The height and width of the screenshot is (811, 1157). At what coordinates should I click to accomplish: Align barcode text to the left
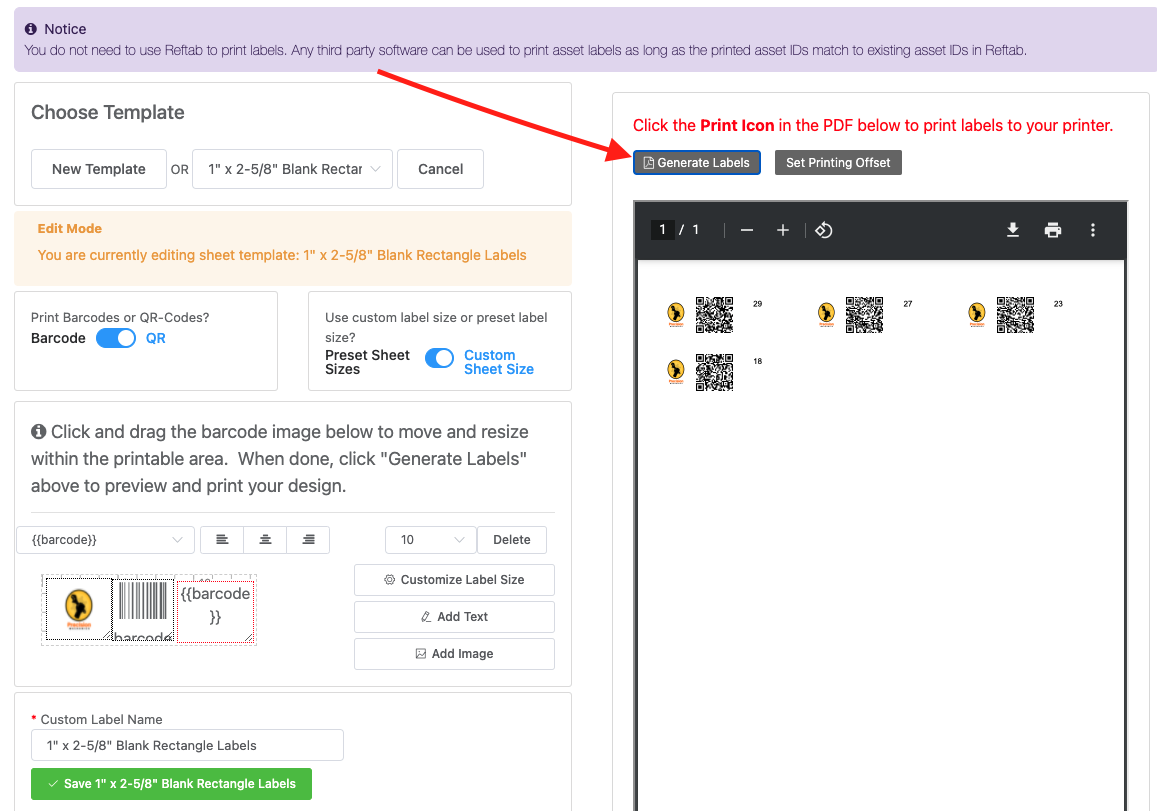coord(221,539)
